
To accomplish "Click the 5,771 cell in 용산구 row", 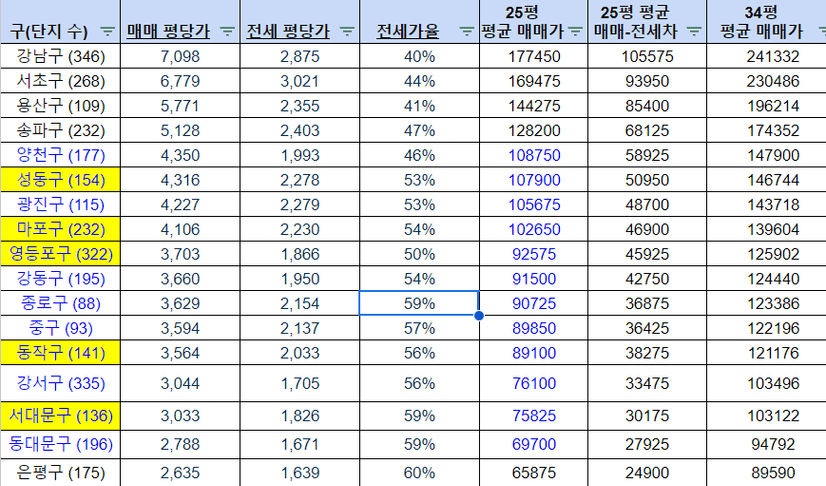I will (180, 105).
